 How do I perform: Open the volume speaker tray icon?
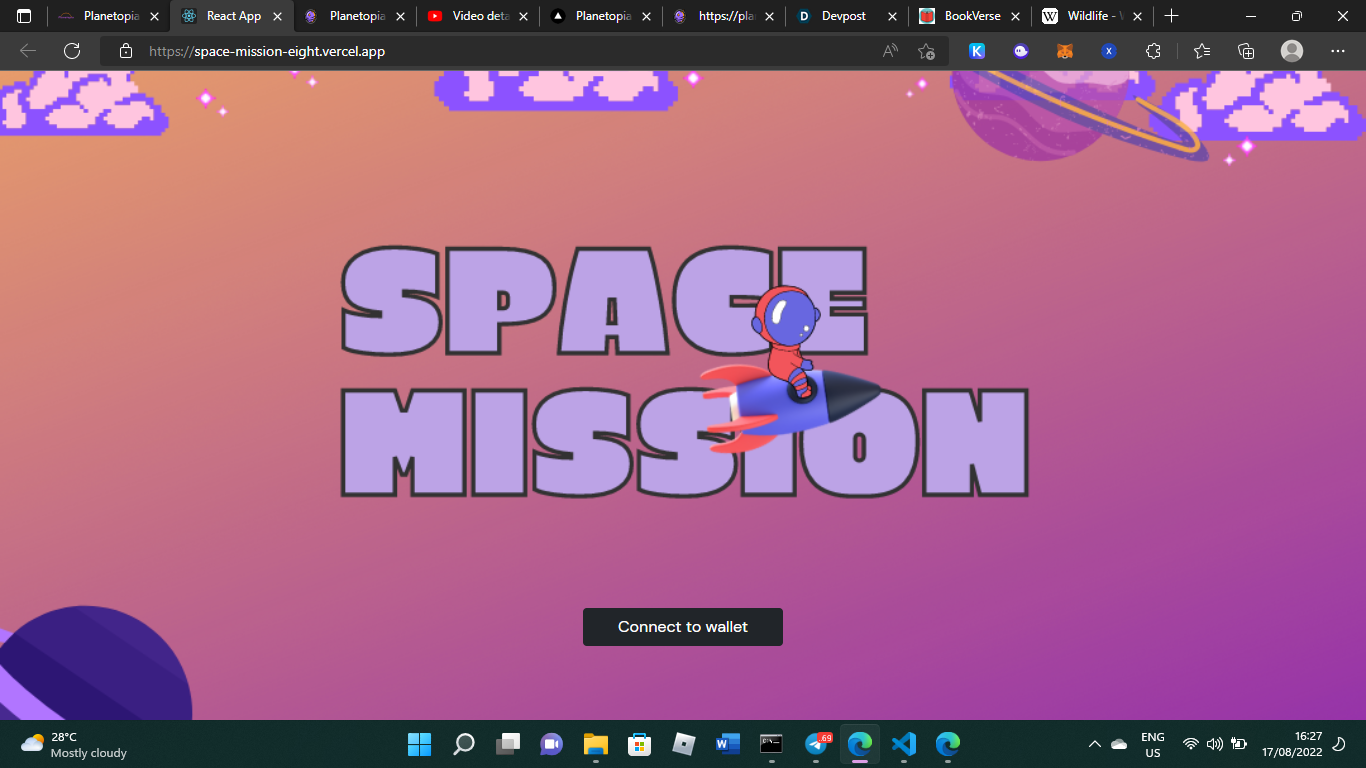(1215, 744)
